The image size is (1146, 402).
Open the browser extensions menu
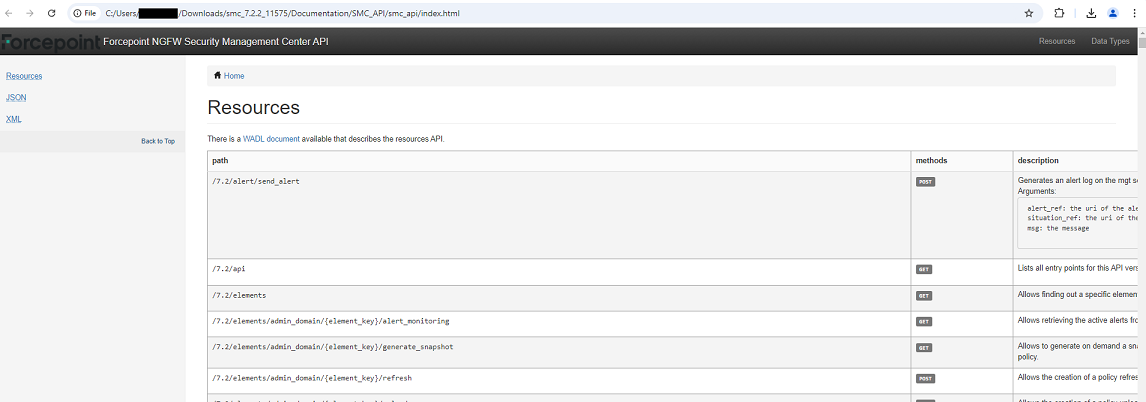(1059, 13)
